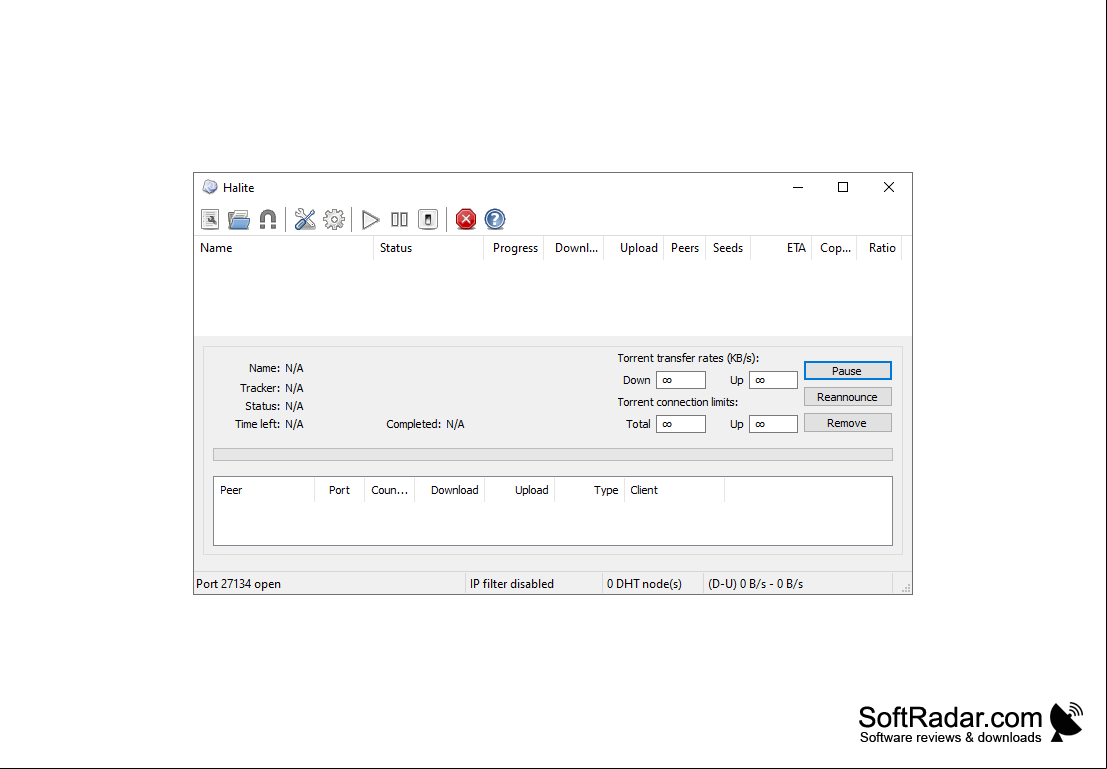Focus the Up connection limit field
This screenshot has height=769, width=1107.
click(x=773, y=424)
